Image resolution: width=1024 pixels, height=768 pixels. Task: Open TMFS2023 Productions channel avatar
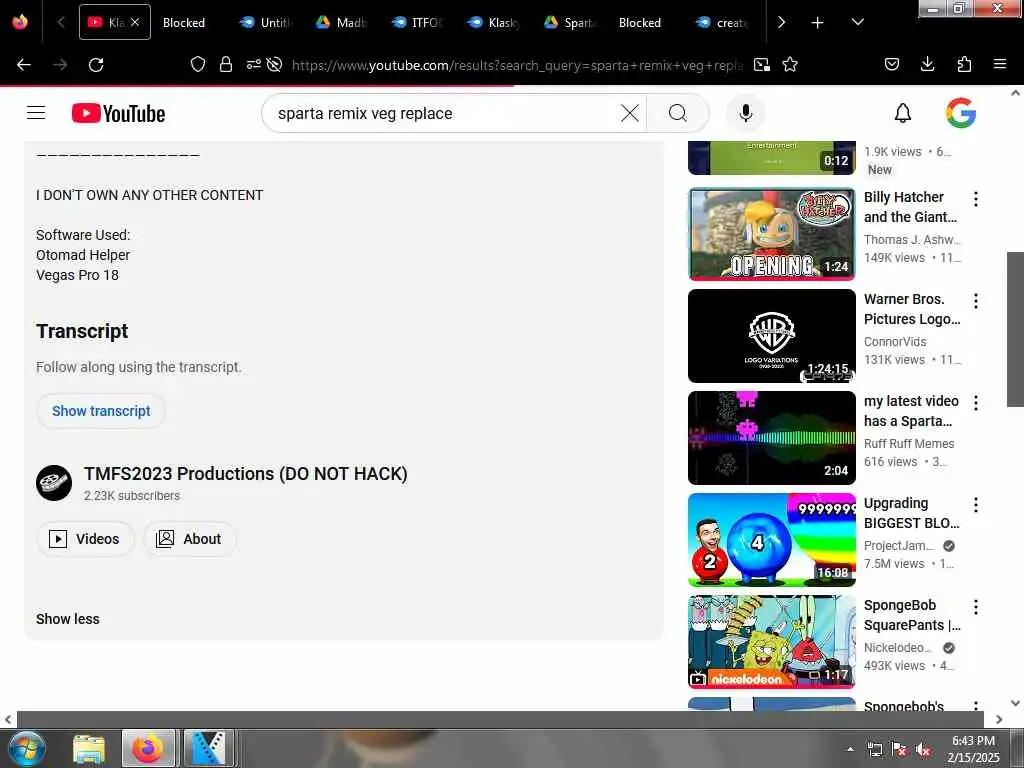click(54, 483)
